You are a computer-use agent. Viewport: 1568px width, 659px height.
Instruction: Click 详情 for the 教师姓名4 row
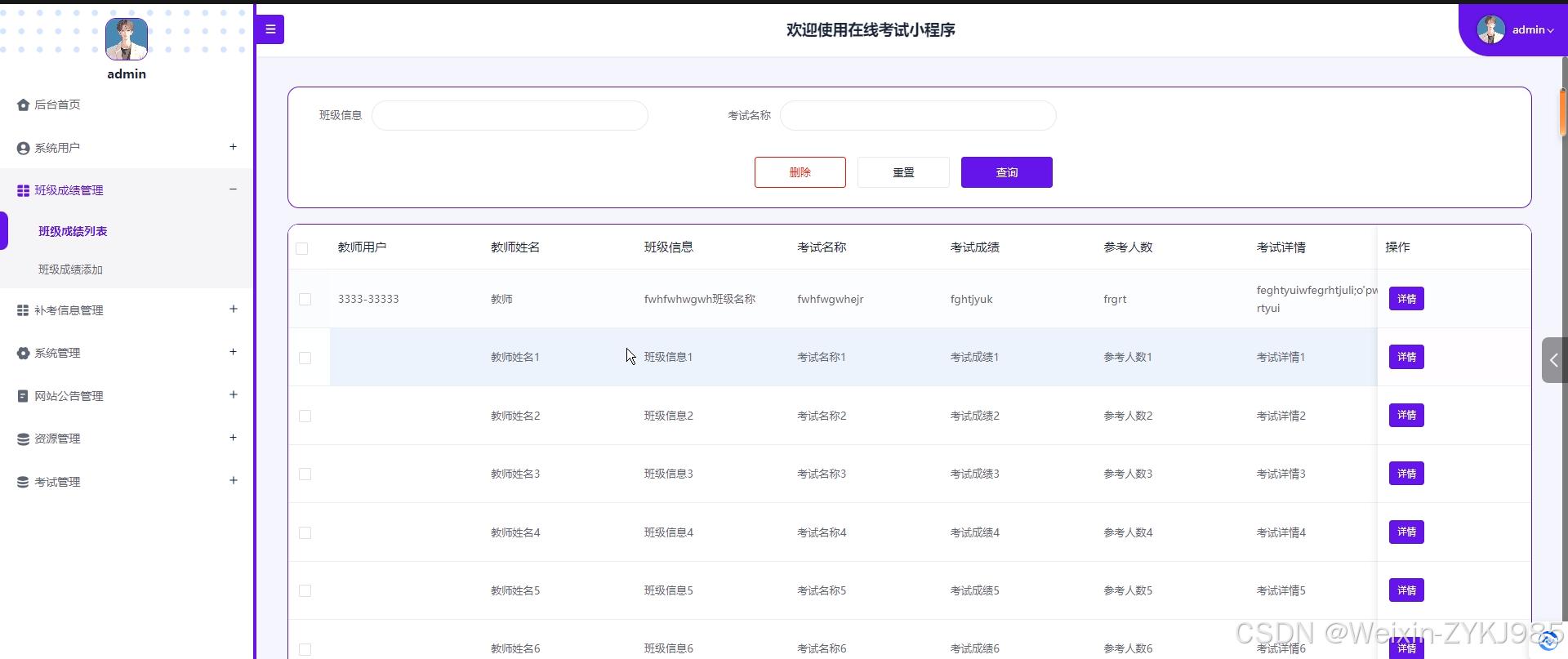1406,532
